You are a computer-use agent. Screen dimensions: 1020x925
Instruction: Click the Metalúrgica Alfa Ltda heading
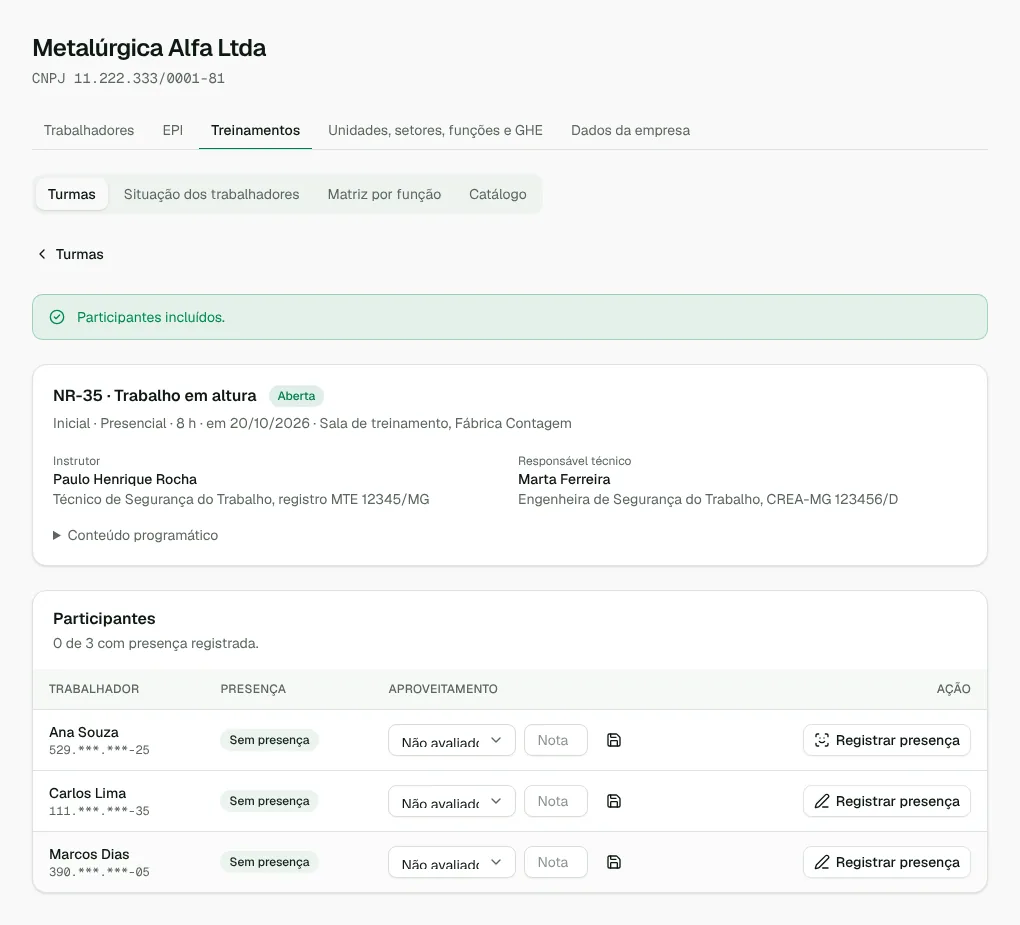point(150,48)
